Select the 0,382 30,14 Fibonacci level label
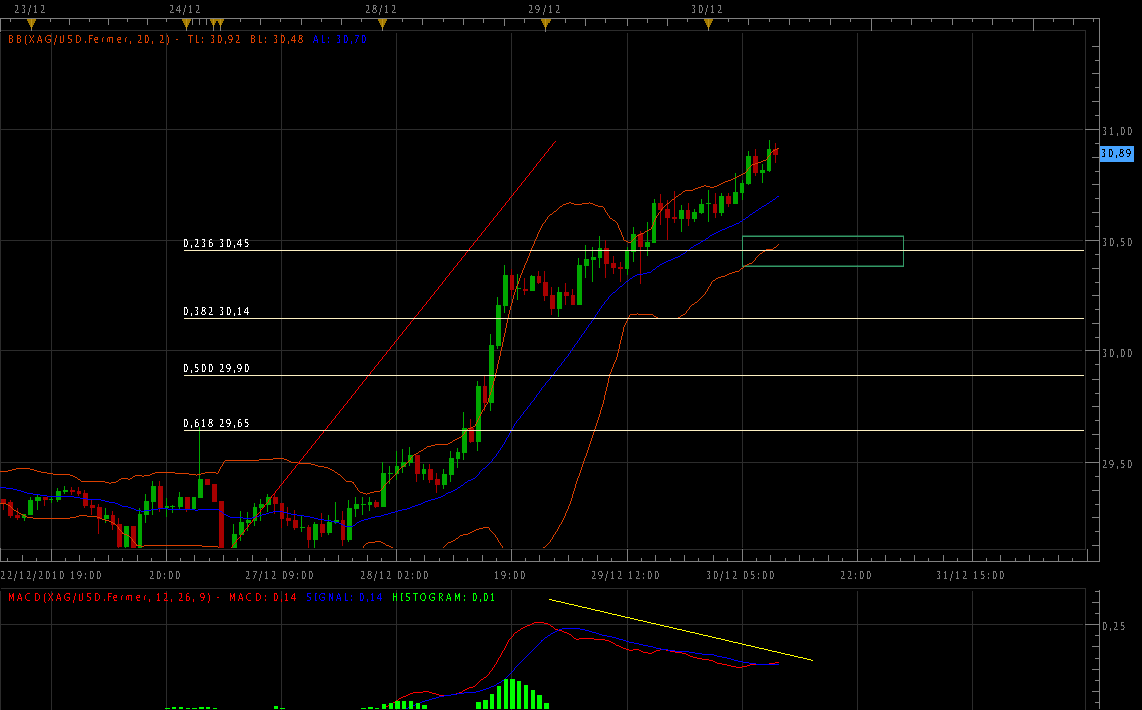The height and width of the screenshot is (710, 1142). pyautogui.click(x=216, y=311)
